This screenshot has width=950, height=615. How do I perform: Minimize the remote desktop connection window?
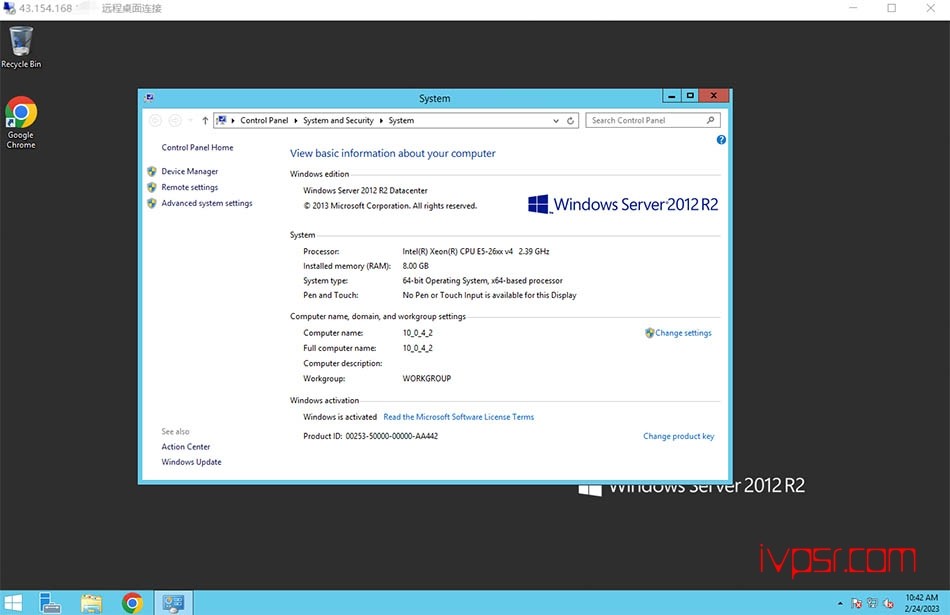click(853, 8)
